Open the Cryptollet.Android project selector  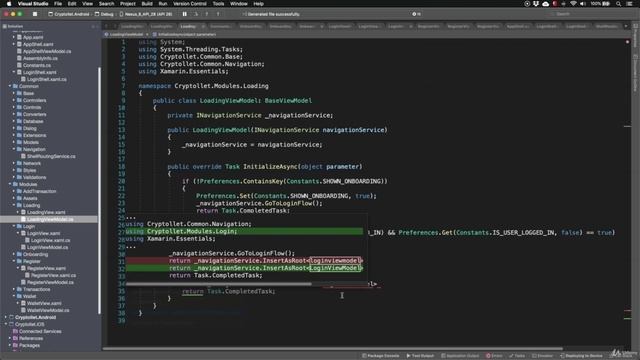coord(69,14)
